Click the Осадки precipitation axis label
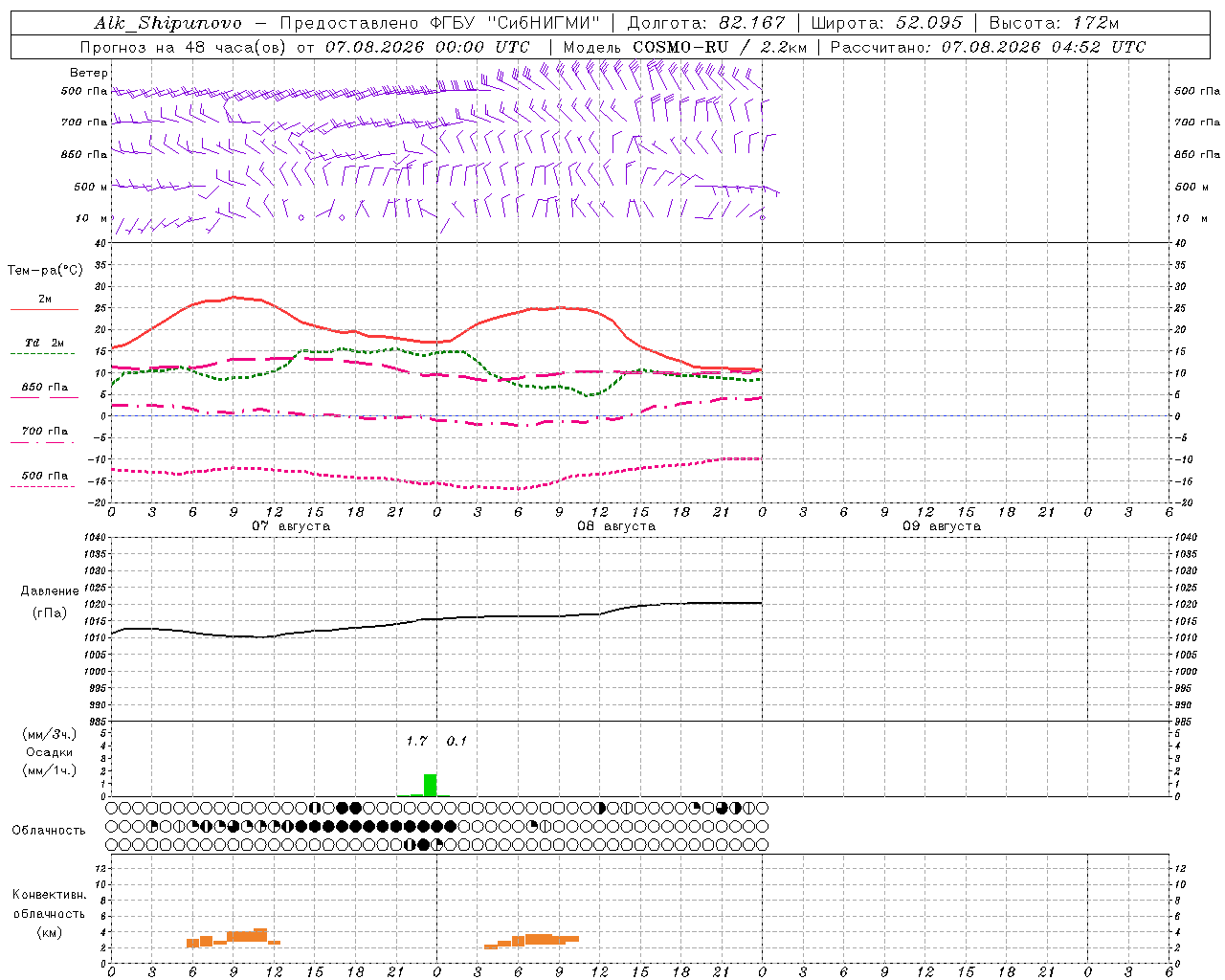 pos(50,752)
